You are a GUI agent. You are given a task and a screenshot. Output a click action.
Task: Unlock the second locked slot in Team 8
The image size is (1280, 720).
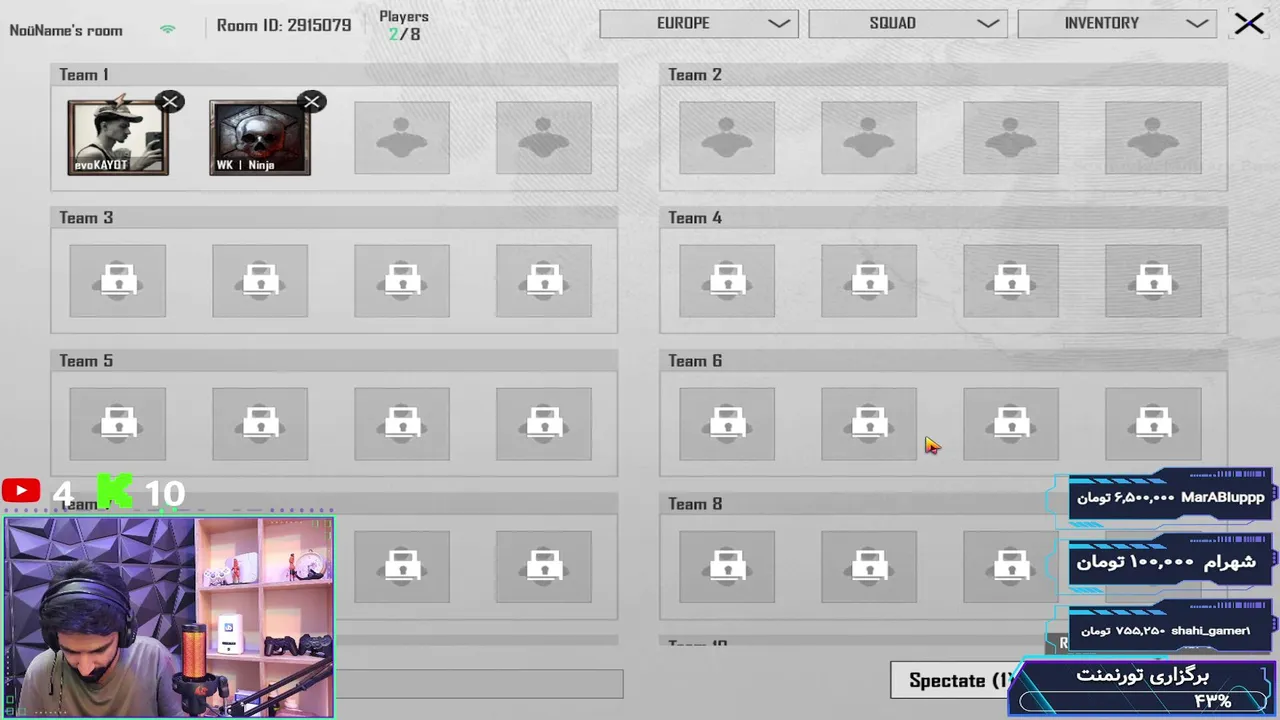pyautogui.click(x=869, y=567)
